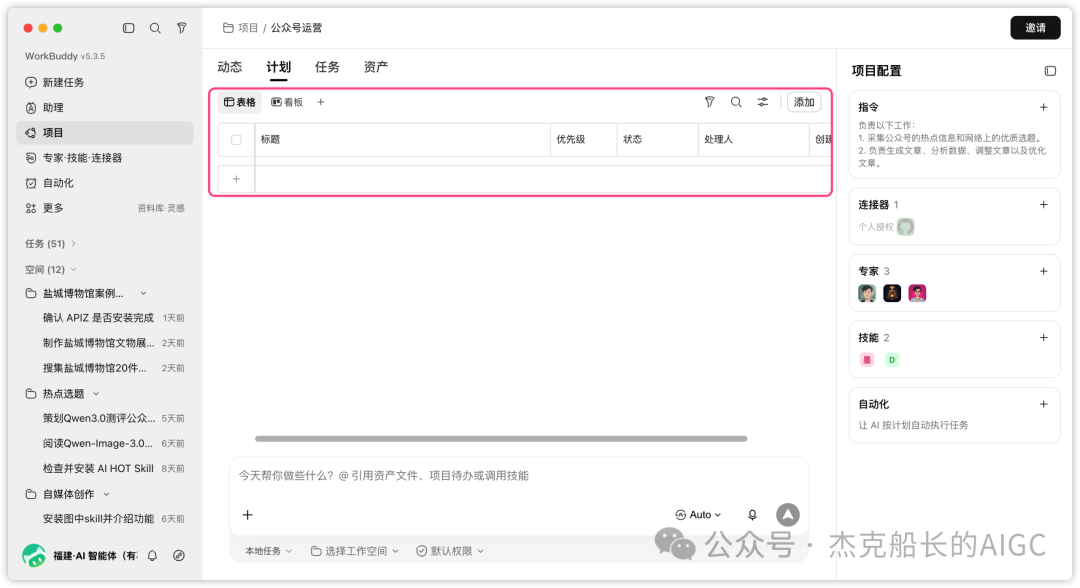Click the GitHub connector icon
The height and width of the screenshot is (588, 1080).
[905, 227]
